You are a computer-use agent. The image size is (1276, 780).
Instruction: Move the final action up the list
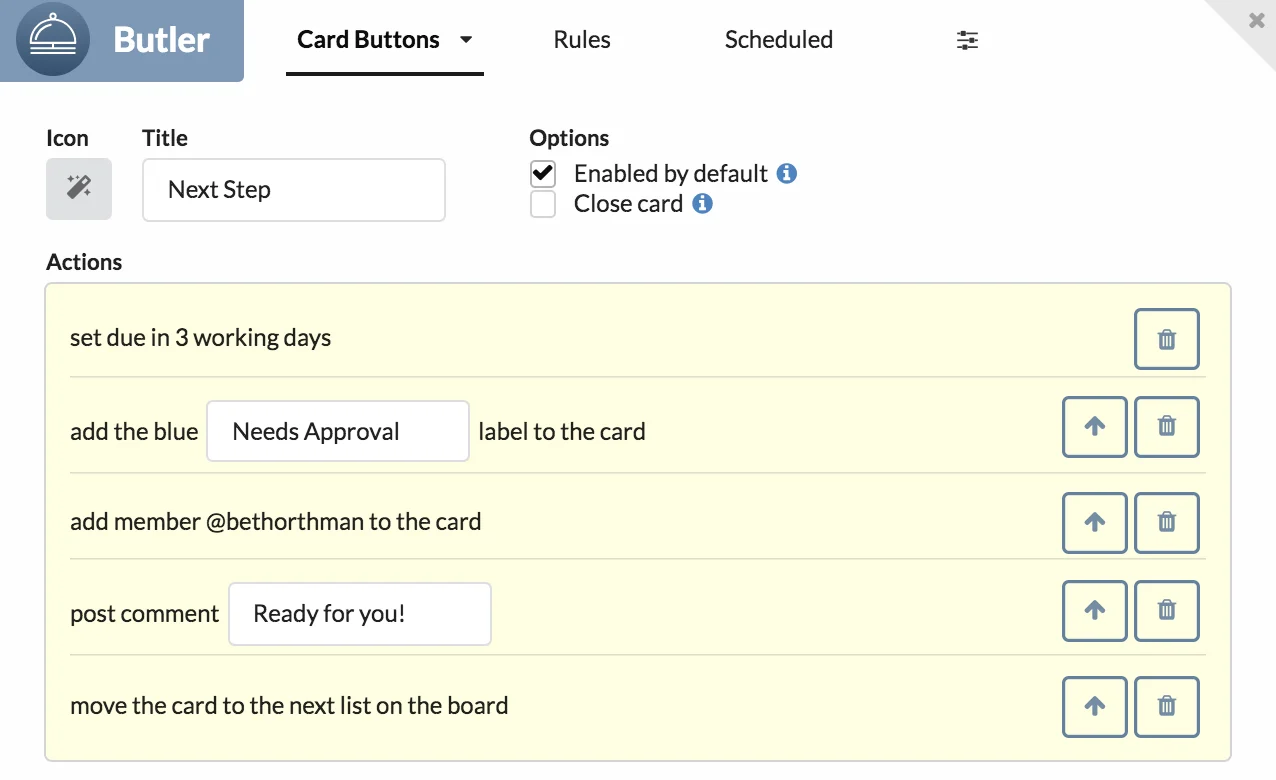[1094, 707]
